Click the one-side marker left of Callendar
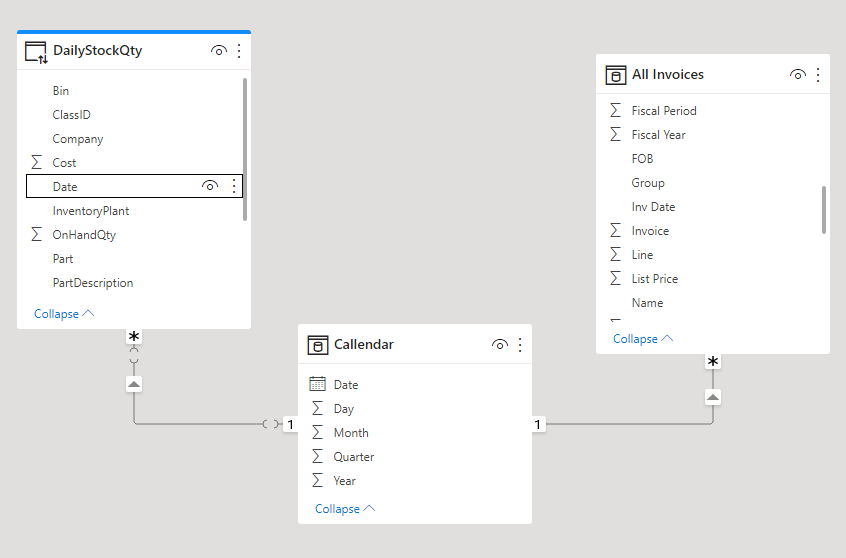The height and width of the screenshot is (558, 846). tap(290, 425)
